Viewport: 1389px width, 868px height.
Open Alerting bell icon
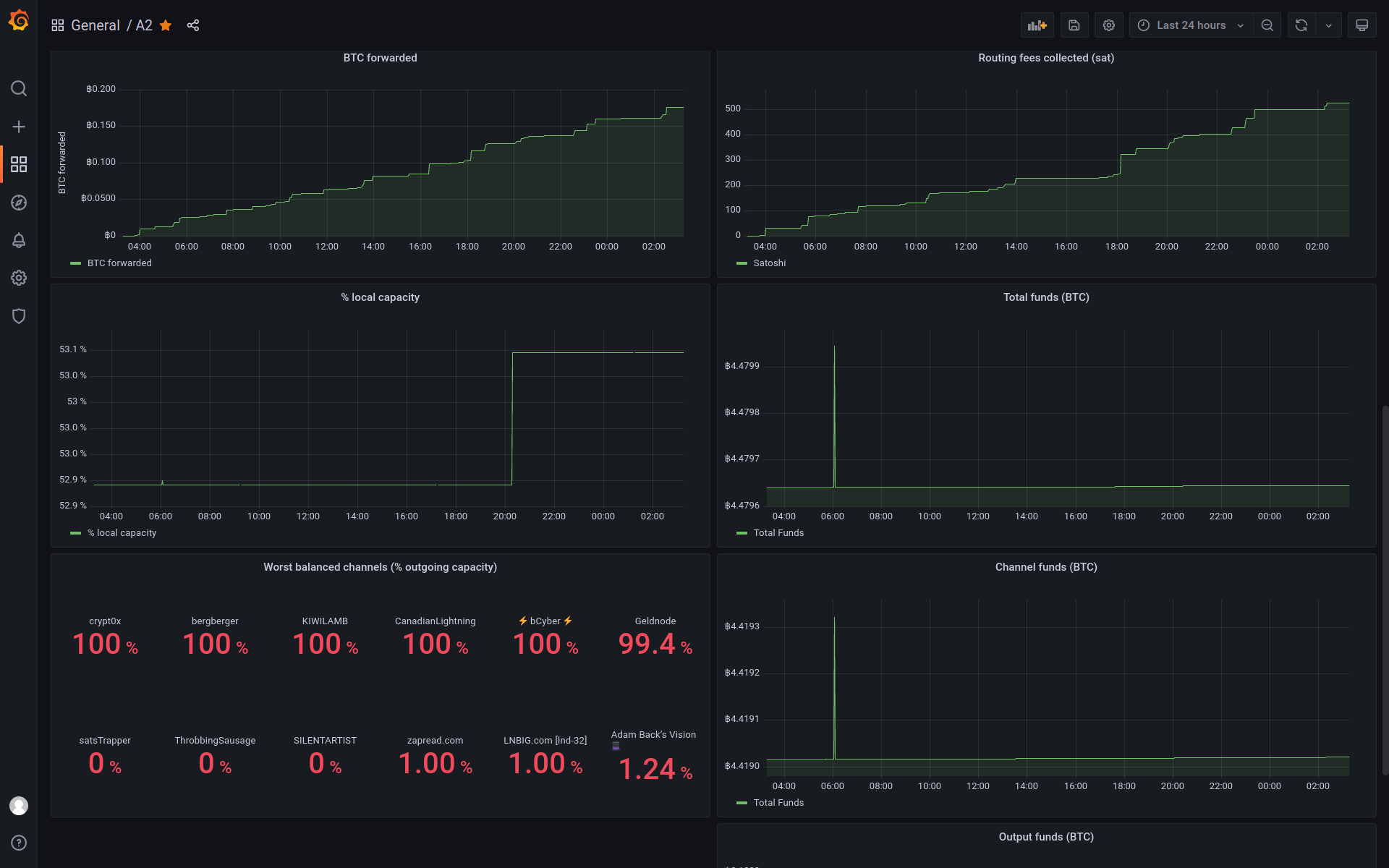click(x=19, y=240)
